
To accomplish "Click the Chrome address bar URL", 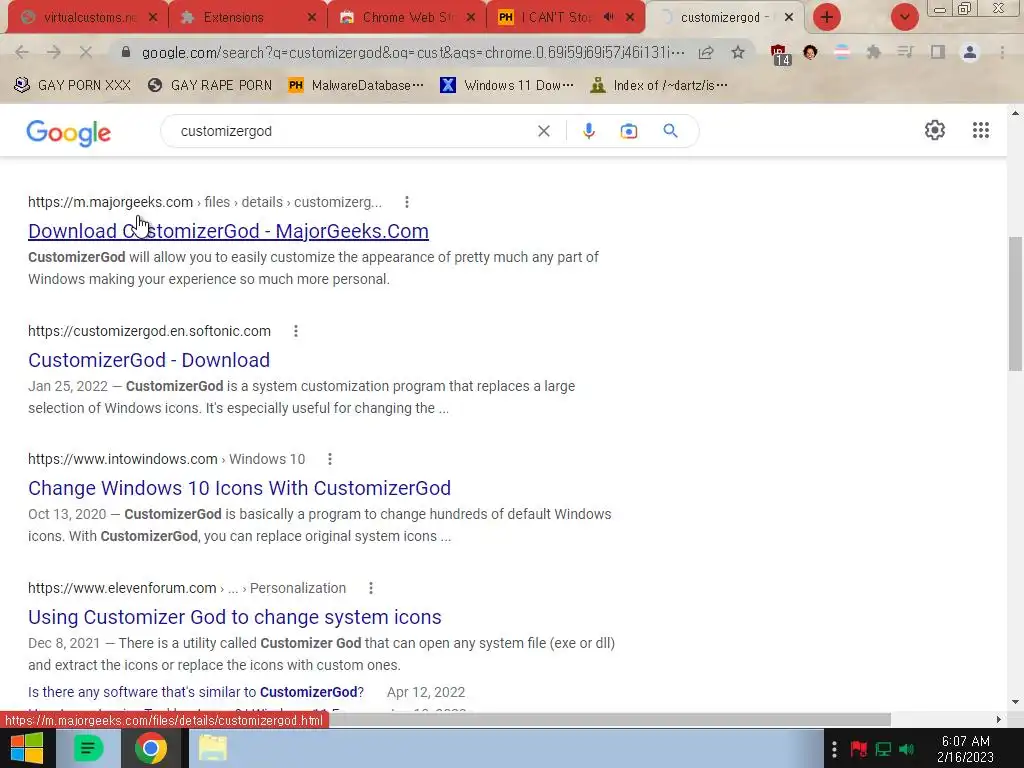I will pyautogui.click(x=413, y=52).
